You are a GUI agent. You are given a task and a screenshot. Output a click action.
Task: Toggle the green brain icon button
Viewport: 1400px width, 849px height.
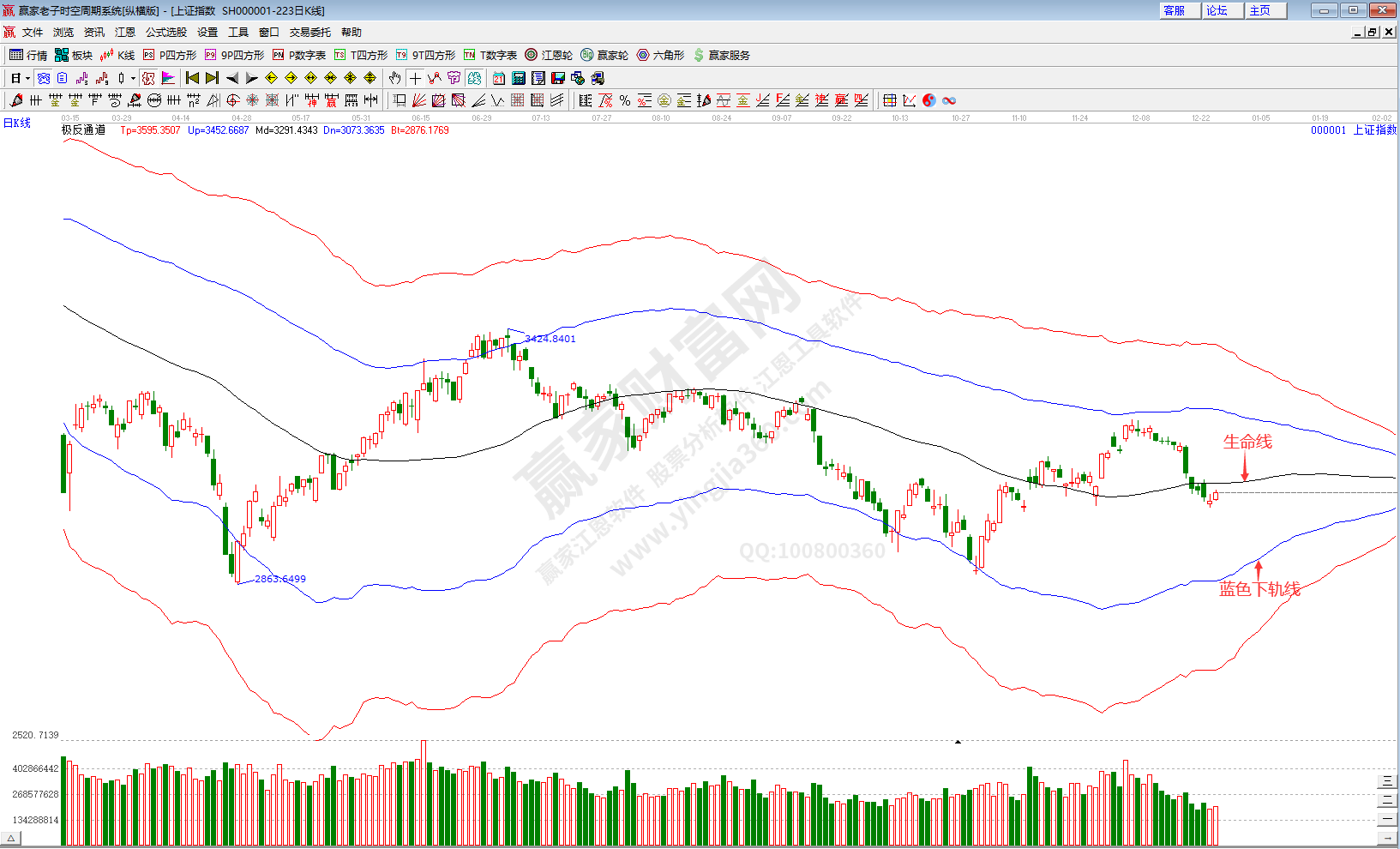(474, 78)
